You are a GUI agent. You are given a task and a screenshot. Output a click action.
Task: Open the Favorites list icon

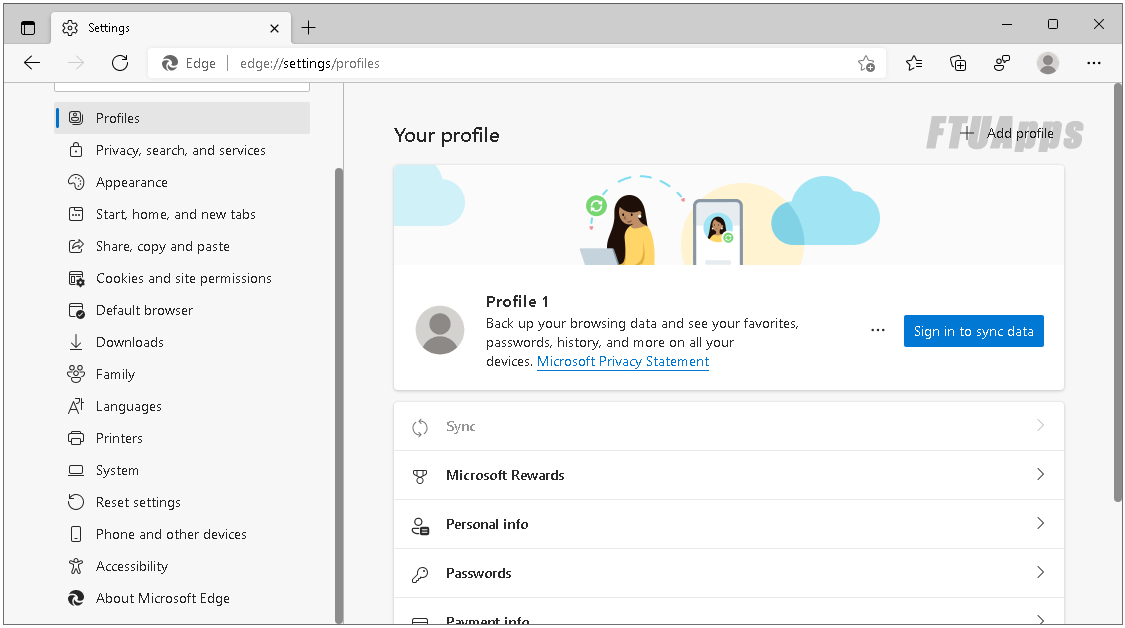click(x=914, y=63)
